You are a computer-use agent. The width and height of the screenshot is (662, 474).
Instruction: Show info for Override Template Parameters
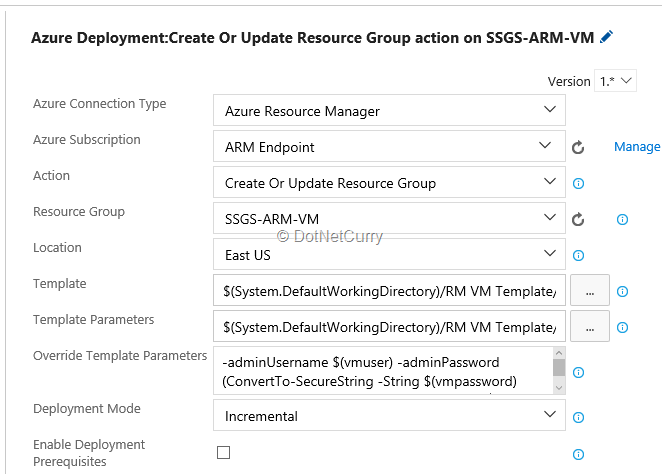coord(578,372)
